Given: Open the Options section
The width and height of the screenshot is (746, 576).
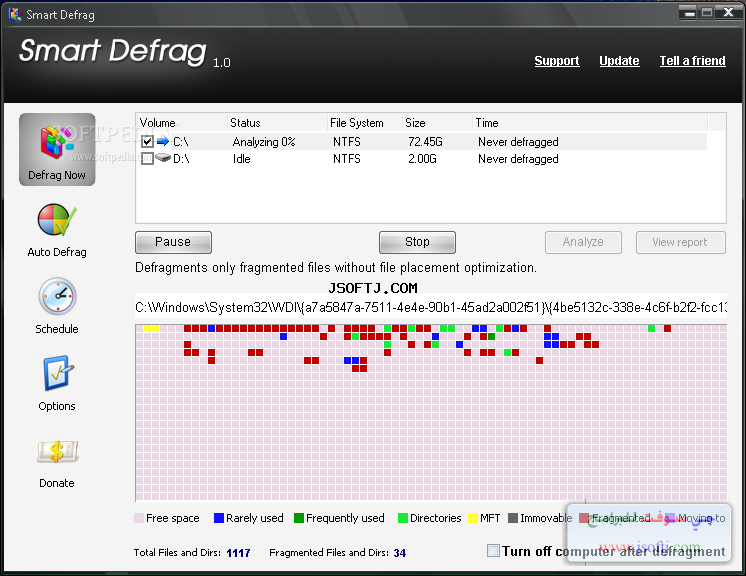Looking at the screenshot, I should click(57, 383).
